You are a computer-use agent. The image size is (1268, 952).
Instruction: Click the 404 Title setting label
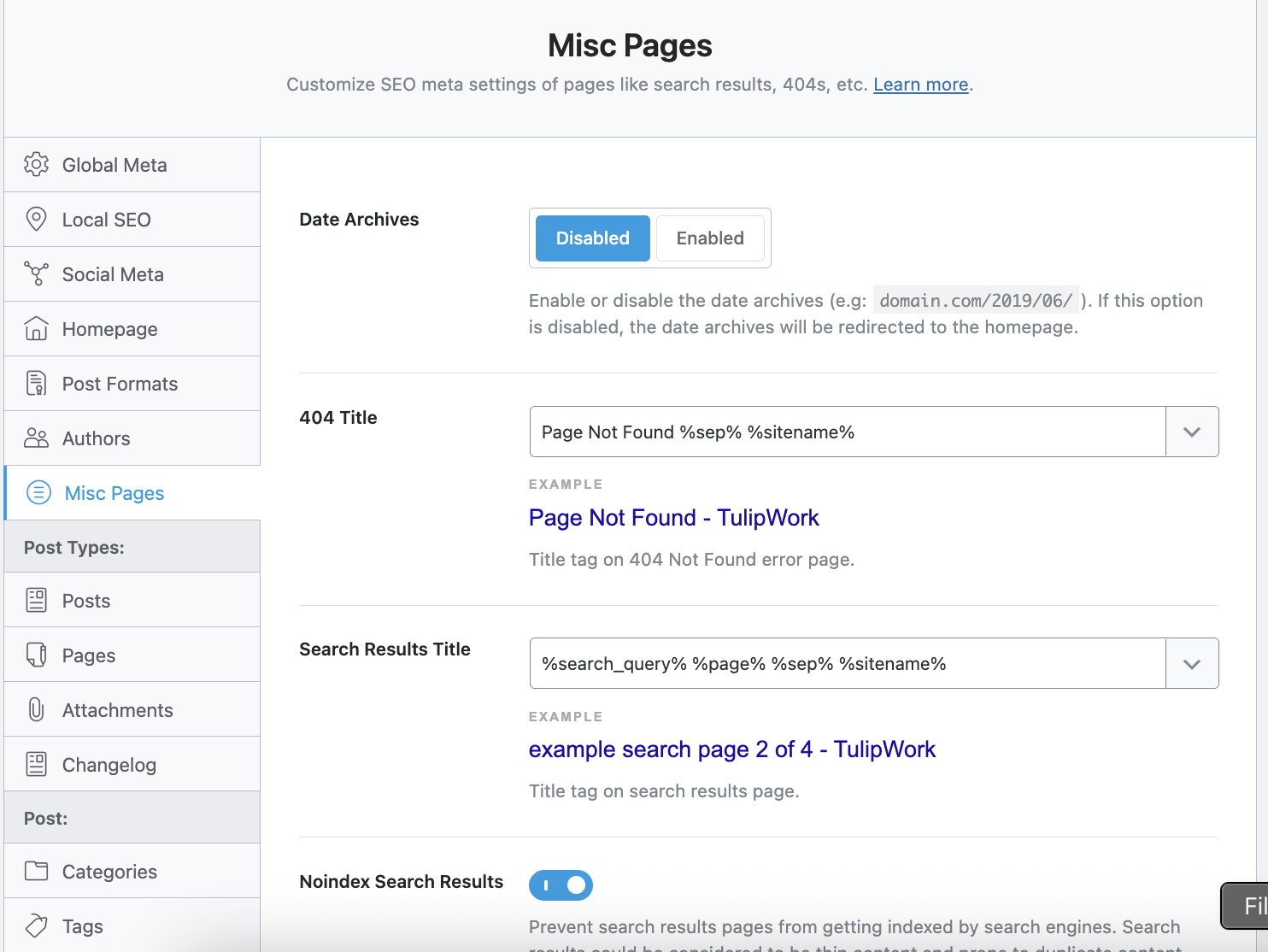[x=338, y=418]
